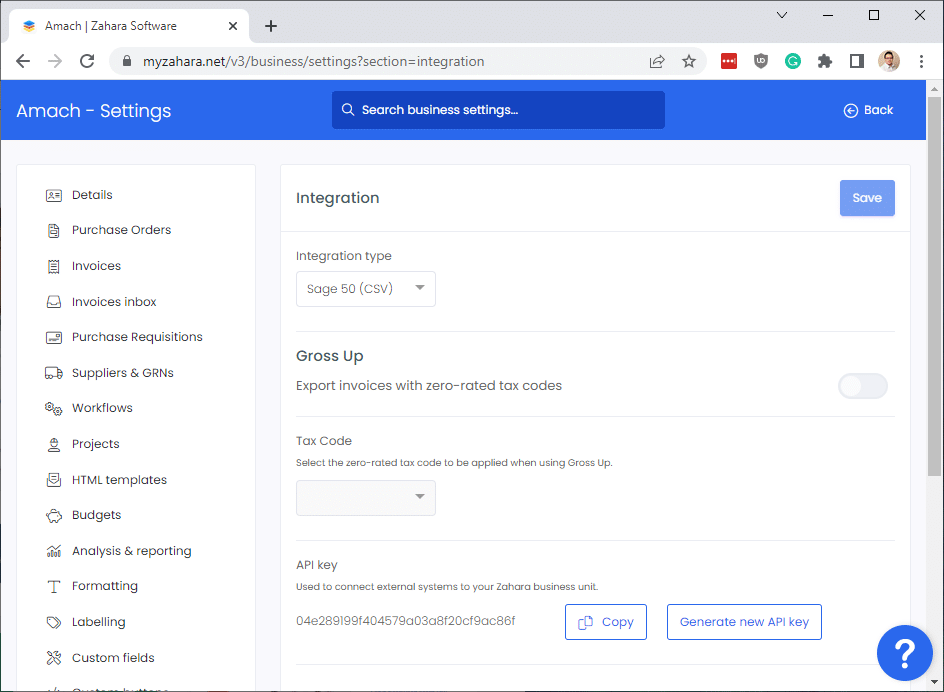Select the Analysis & reporting chart icon
This screenshot has height=692, width=944.
(x=54, y=551)
